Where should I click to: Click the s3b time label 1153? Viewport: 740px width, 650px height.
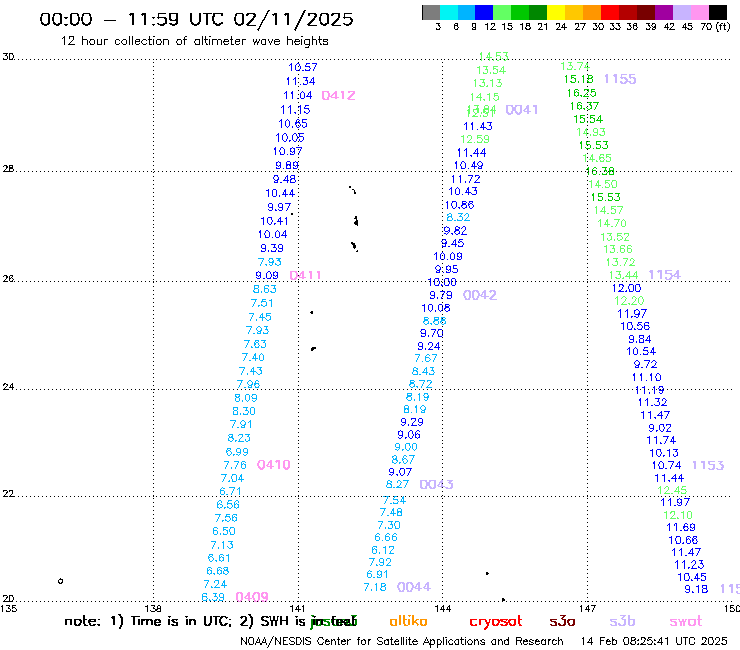coord(707,465)
